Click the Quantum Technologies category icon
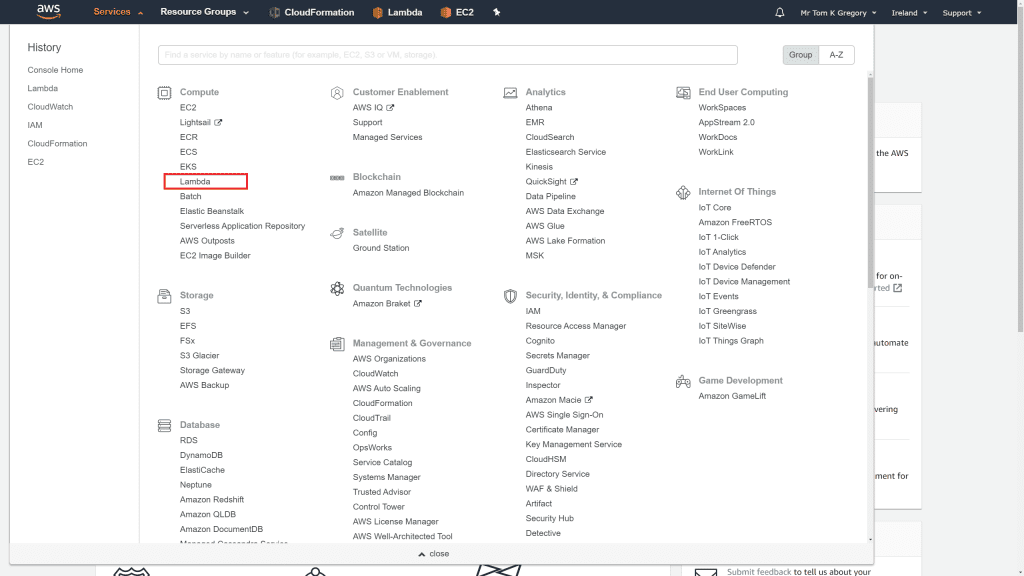The image size is (1024, 576). [x=337, y=288]
